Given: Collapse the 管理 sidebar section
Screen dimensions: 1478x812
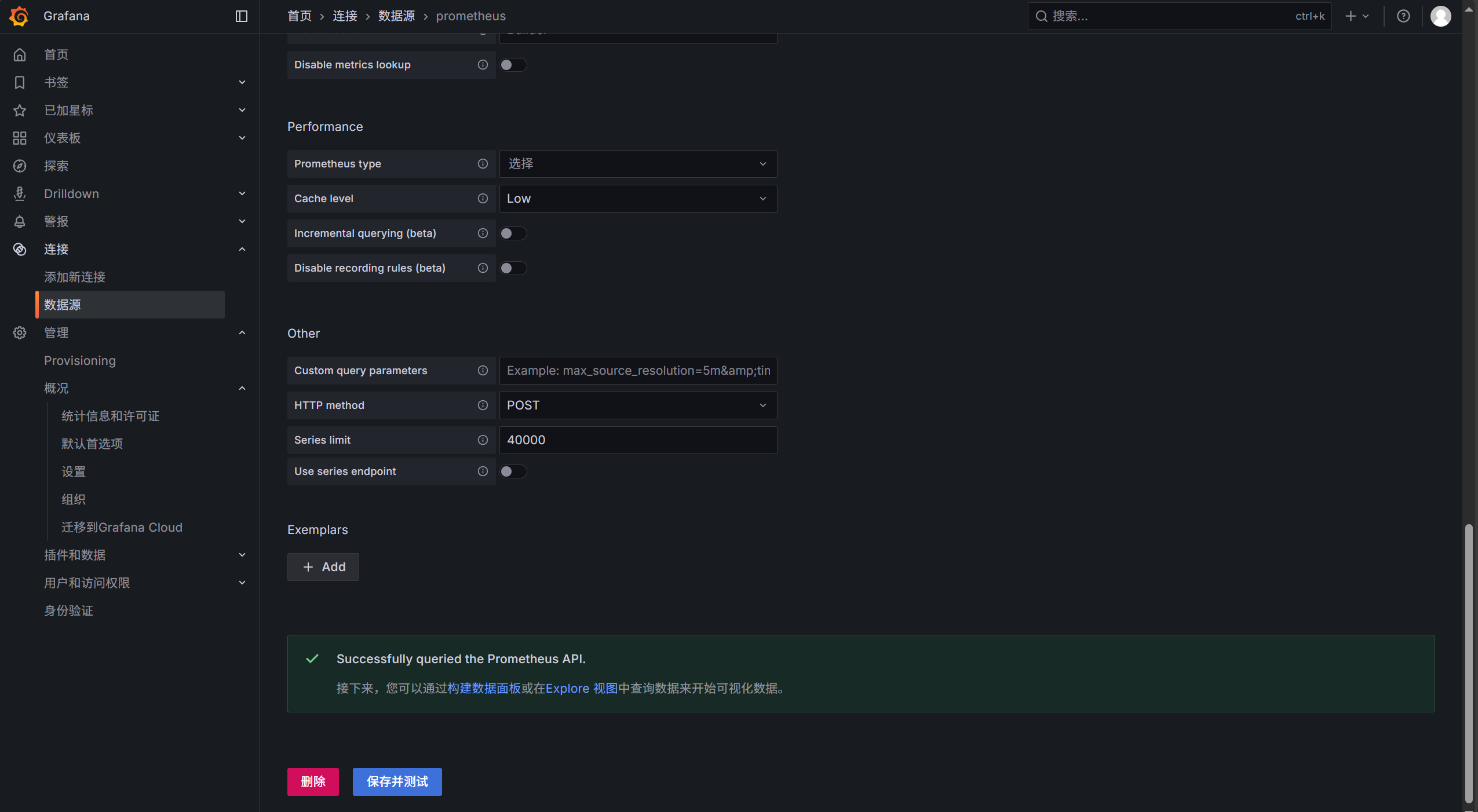Looking at the screenshot, I should click(x=242, y=332).
